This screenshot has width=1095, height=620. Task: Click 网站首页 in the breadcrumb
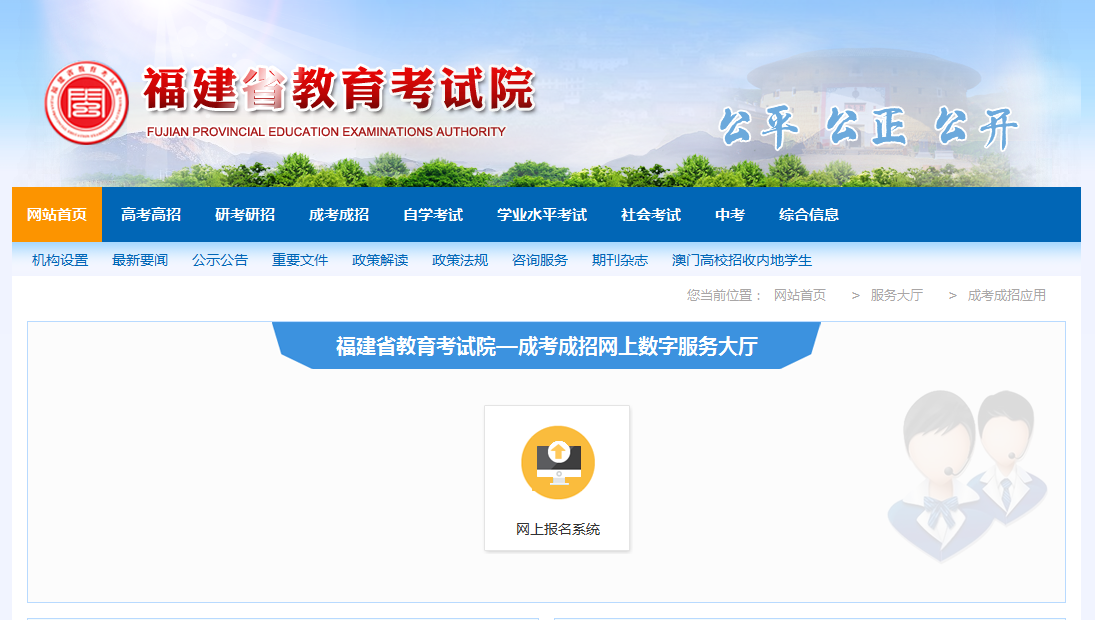click(x=800, y=295)
